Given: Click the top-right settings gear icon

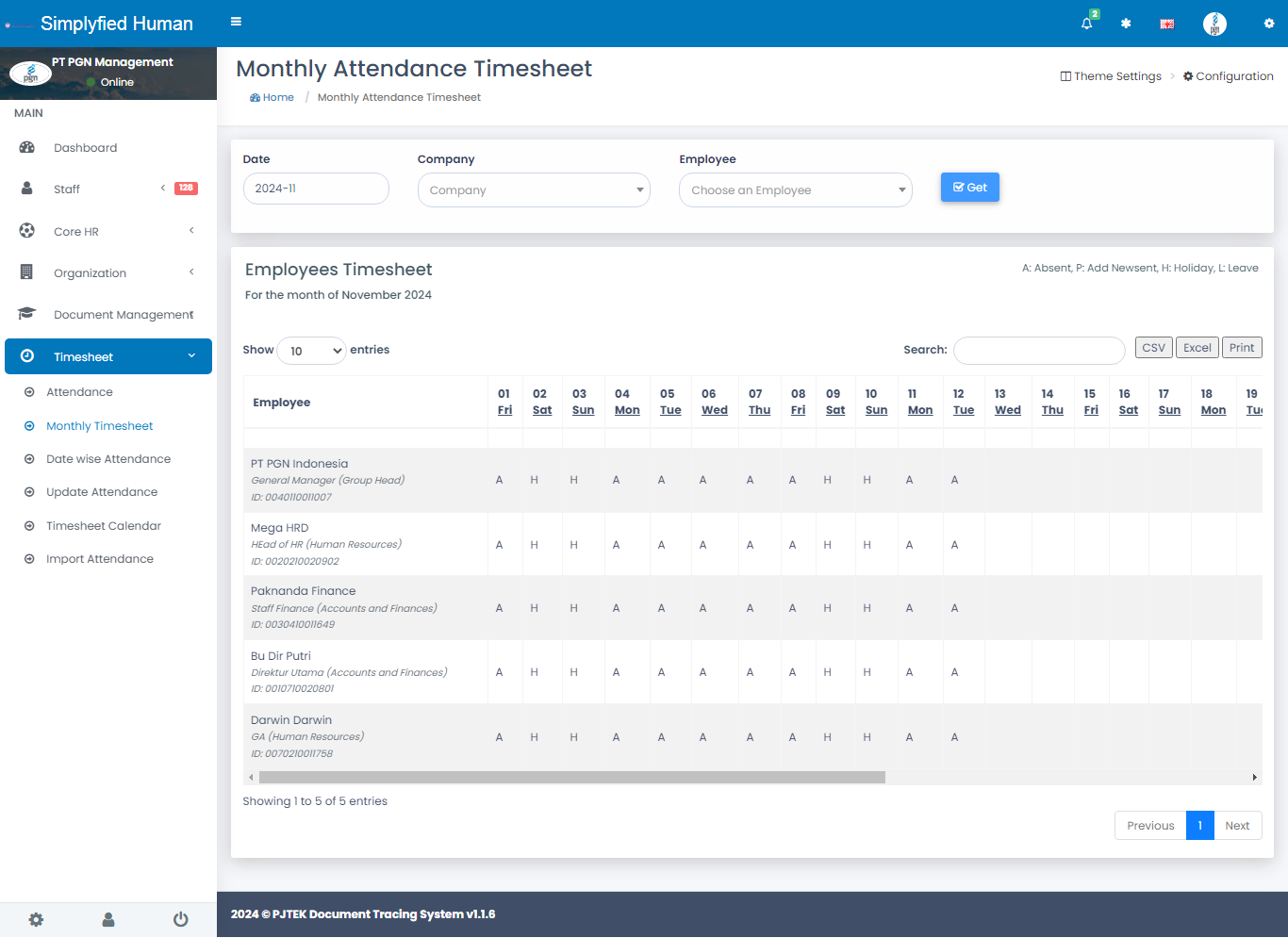Looking at the screenshot, I should tap(1268, 24).
